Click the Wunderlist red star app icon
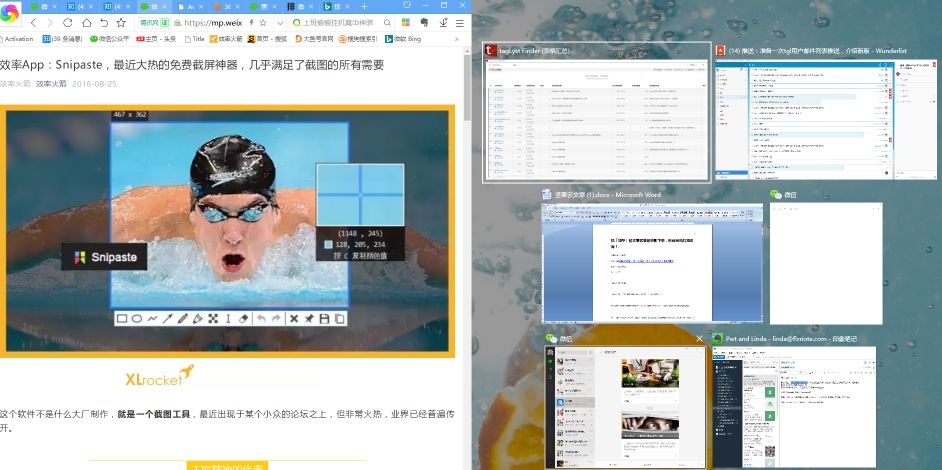Screen dimensions: 942x470 pyautogui.click(x=720, y=51)
